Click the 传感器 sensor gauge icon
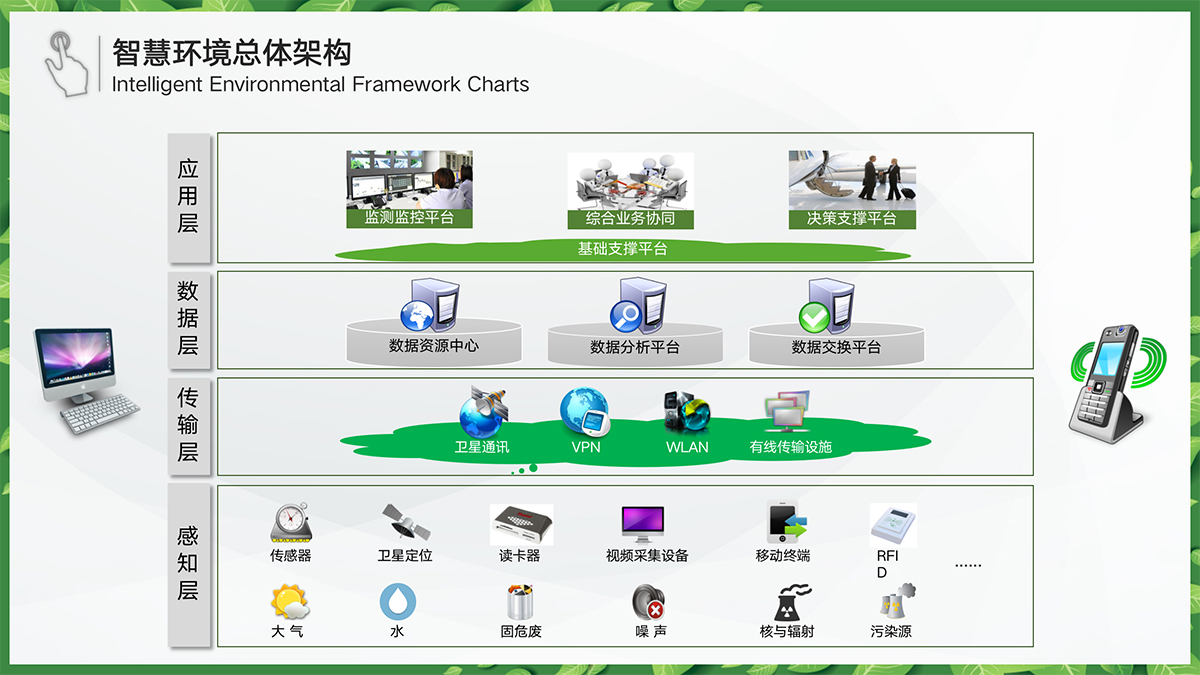Viewport: 1200px width, 675px height. click(x=290, y=524)
